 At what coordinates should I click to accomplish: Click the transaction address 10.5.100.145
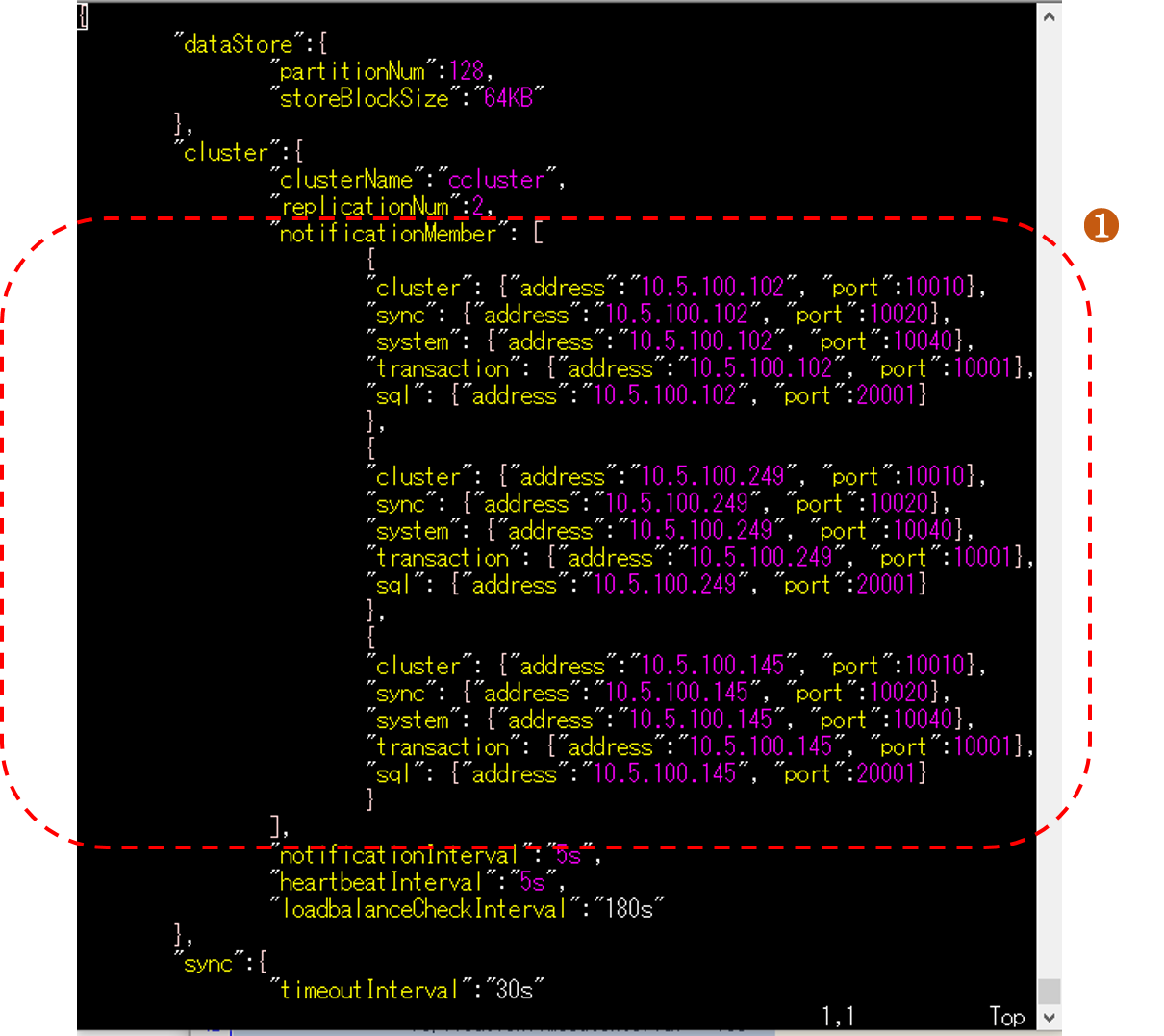point(761,747)
